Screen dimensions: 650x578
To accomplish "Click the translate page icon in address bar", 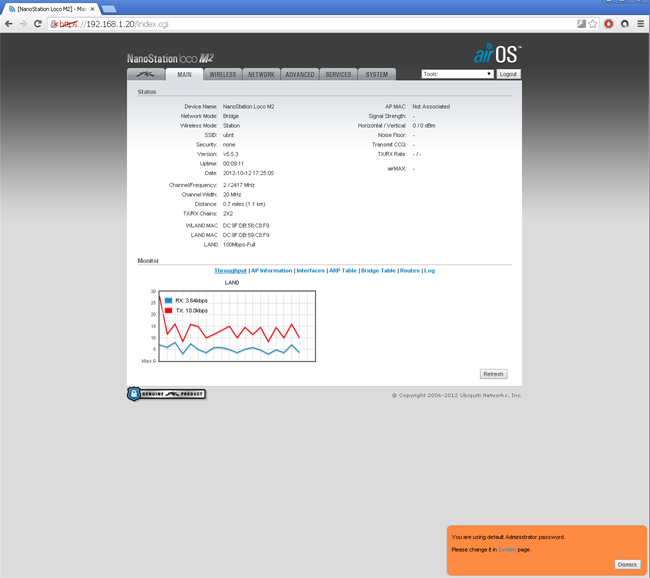I will (582, 24).
